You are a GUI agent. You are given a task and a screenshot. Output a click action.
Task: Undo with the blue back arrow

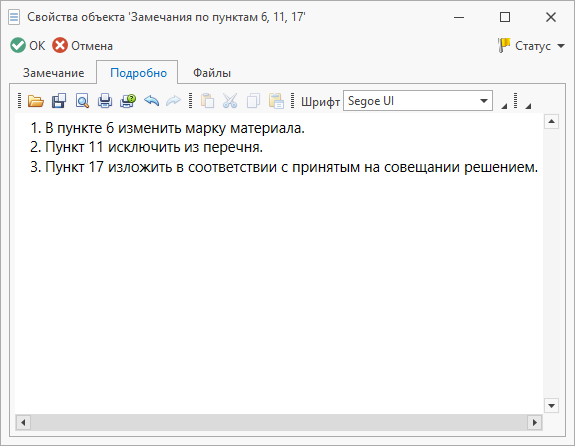151,100
